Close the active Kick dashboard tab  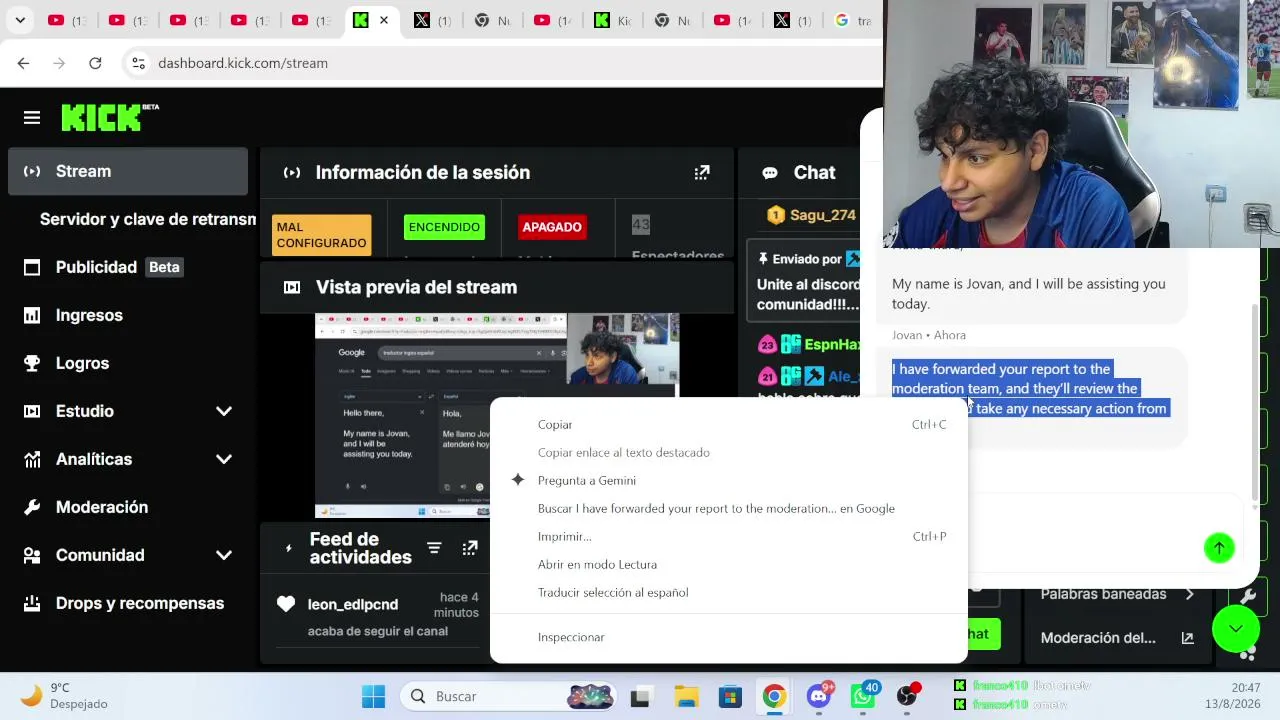(x=384, y=20)
